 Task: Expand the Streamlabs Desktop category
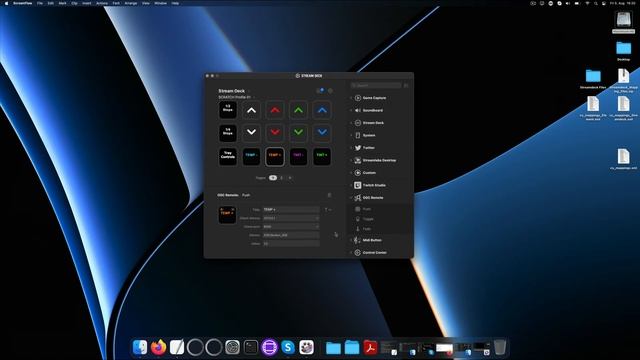point(380,160)
